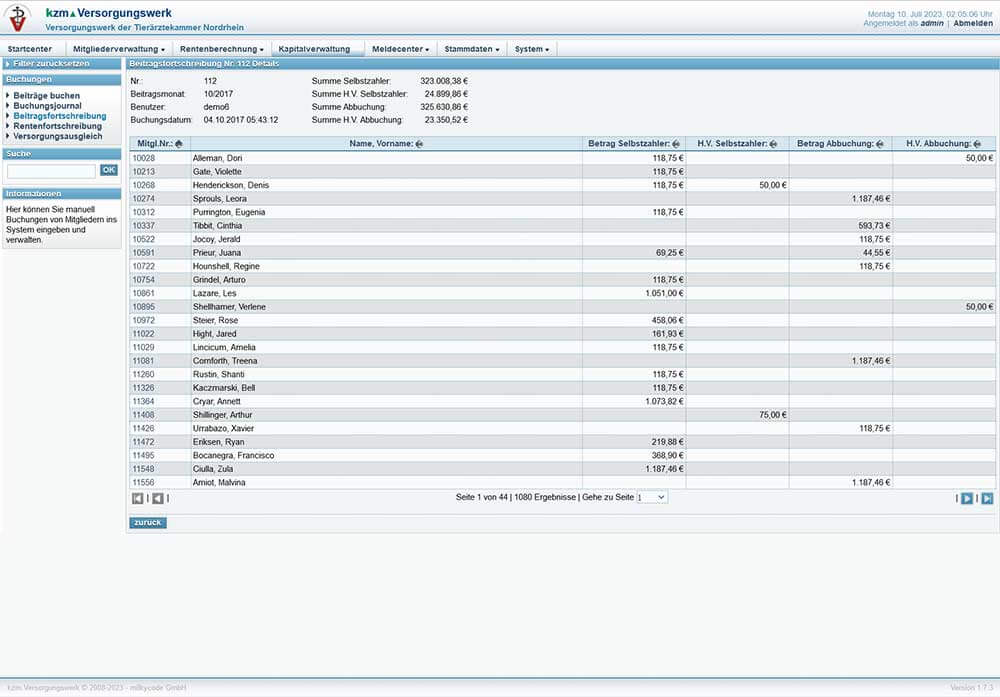Select row Bocanegra, Francisco
This screenshot has height=697, width=1000.
[561, 455]
